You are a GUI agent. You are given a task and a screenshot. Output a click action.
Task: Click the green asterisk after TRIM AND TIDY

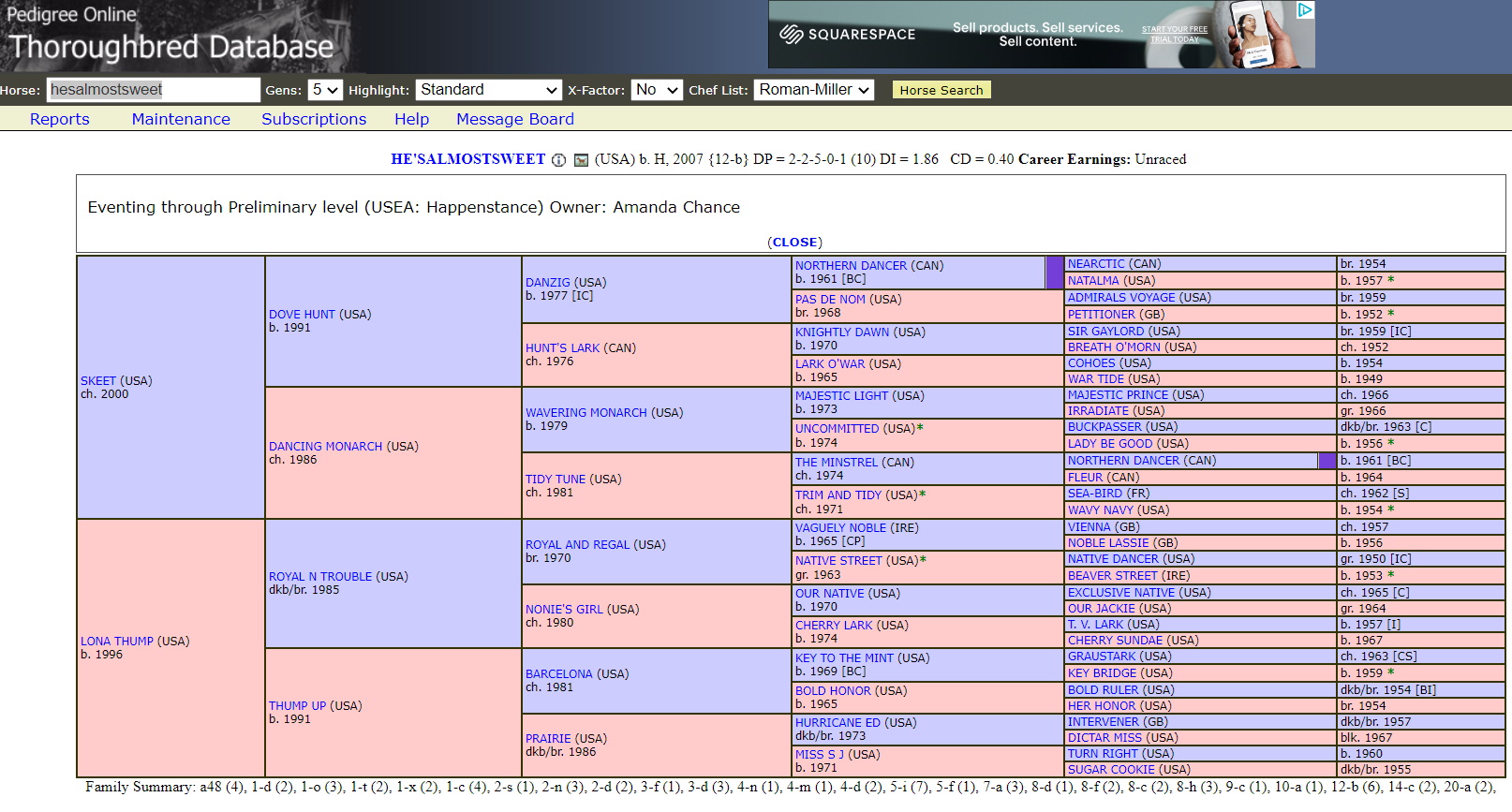click(x=923, y=495)
